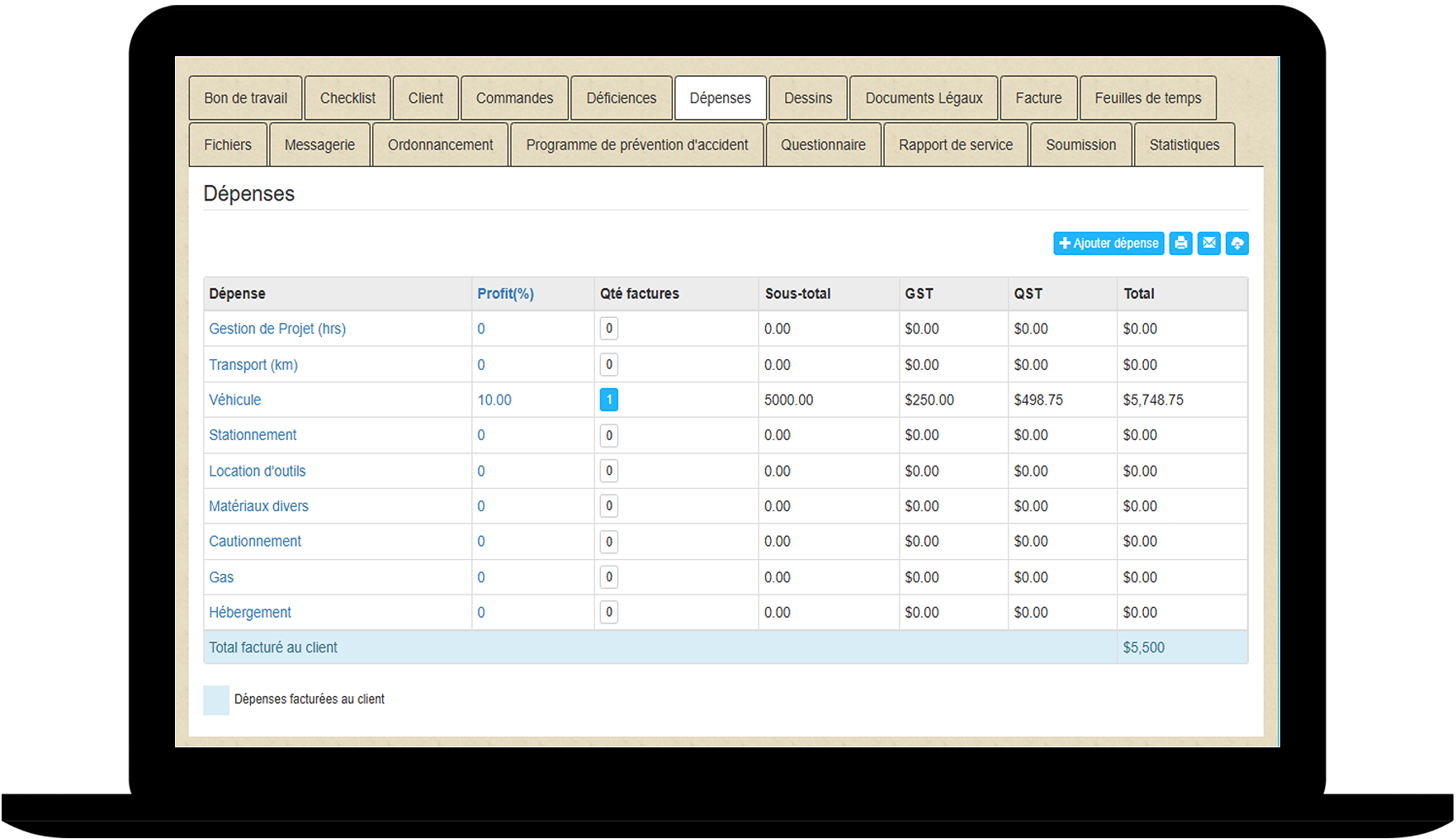This screenshot has width=1456, height=839.
Task: Click the cloud download icon
Action: (x=1236, y=244)
